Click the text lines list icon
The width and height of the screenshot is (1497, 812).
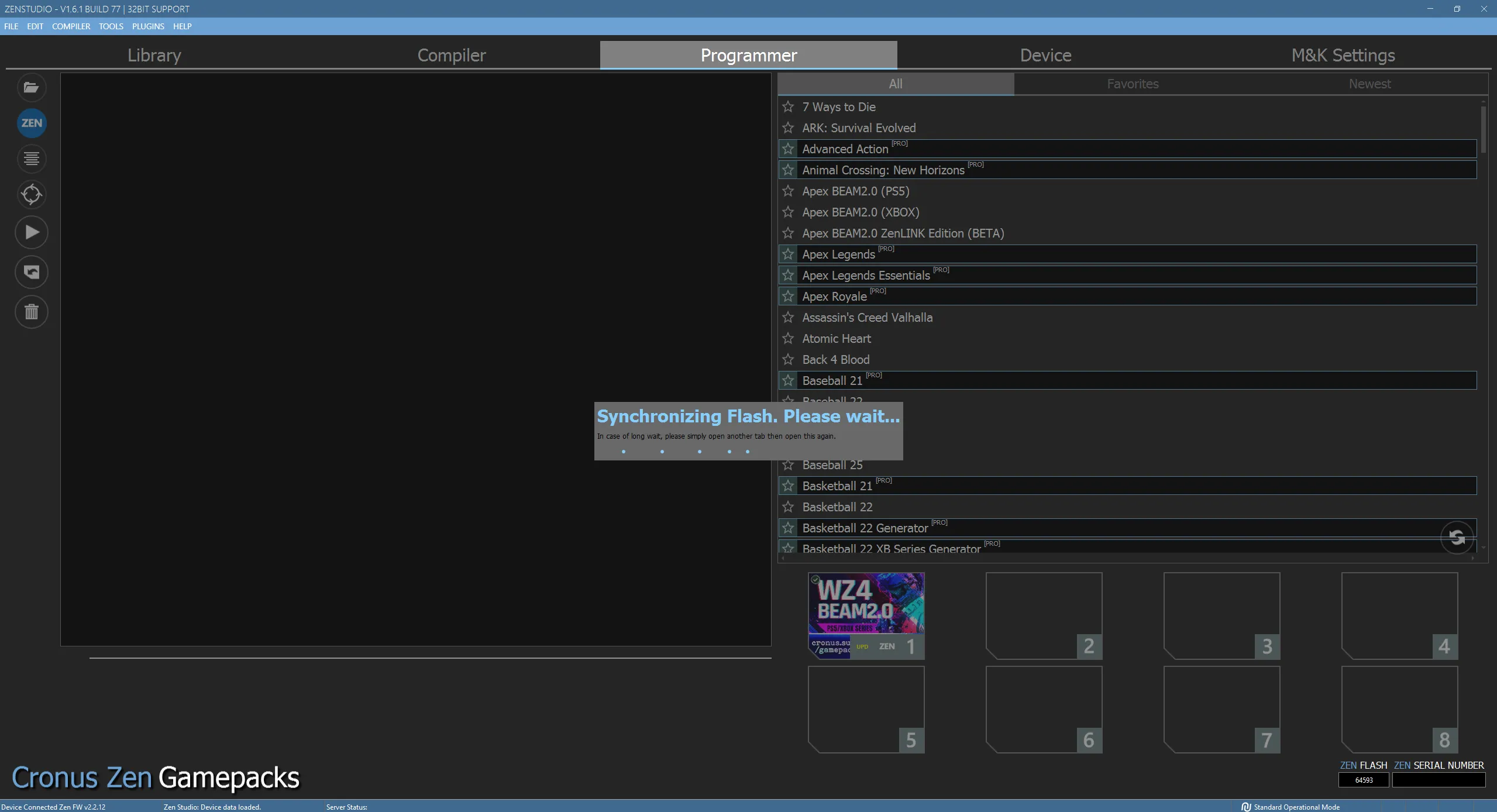click(32, 159)
